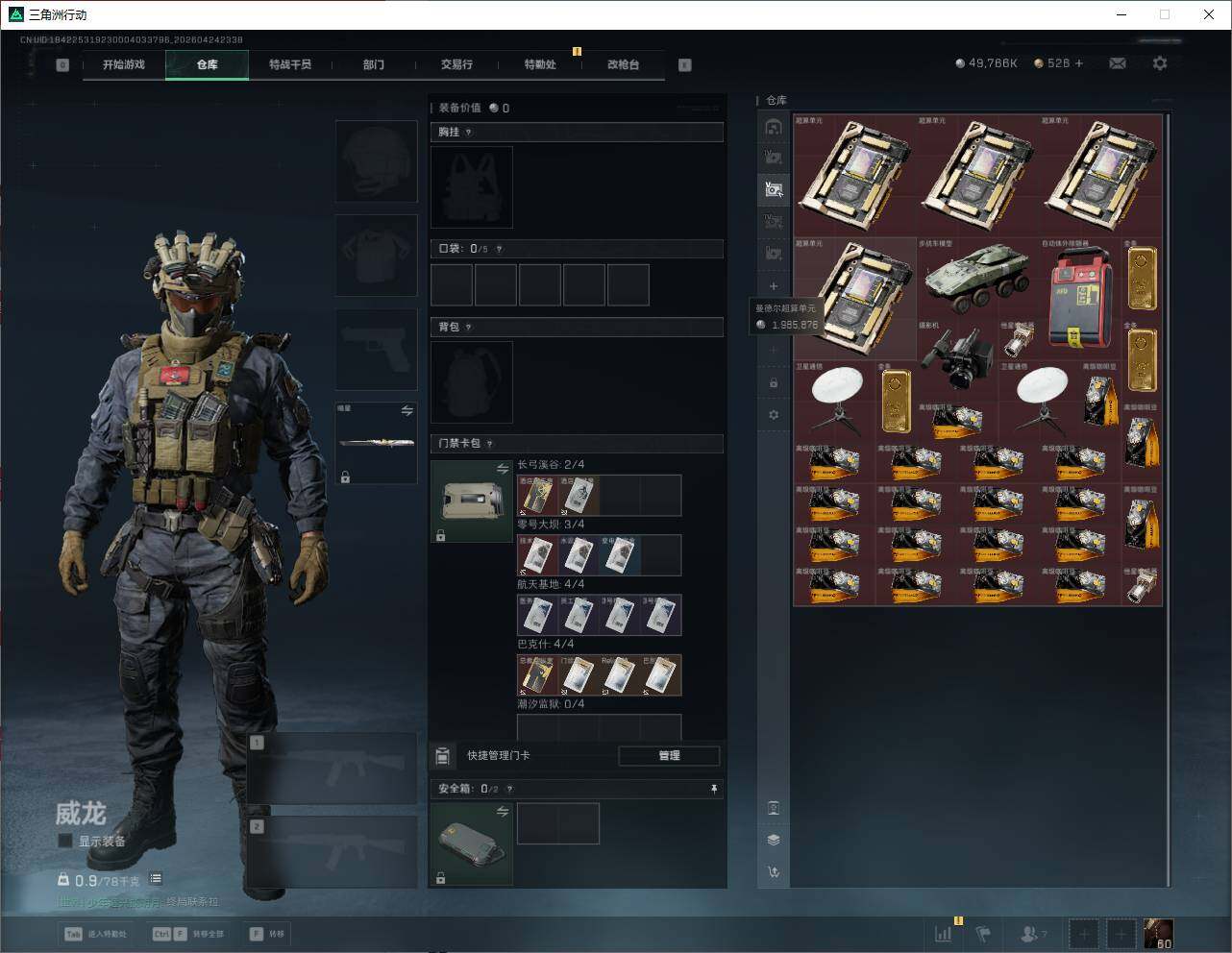Click the 快捷管理门卡 clipboard icon
Image resolution: width=1232 pixels, height=953 pixels.
click(442, 756)
